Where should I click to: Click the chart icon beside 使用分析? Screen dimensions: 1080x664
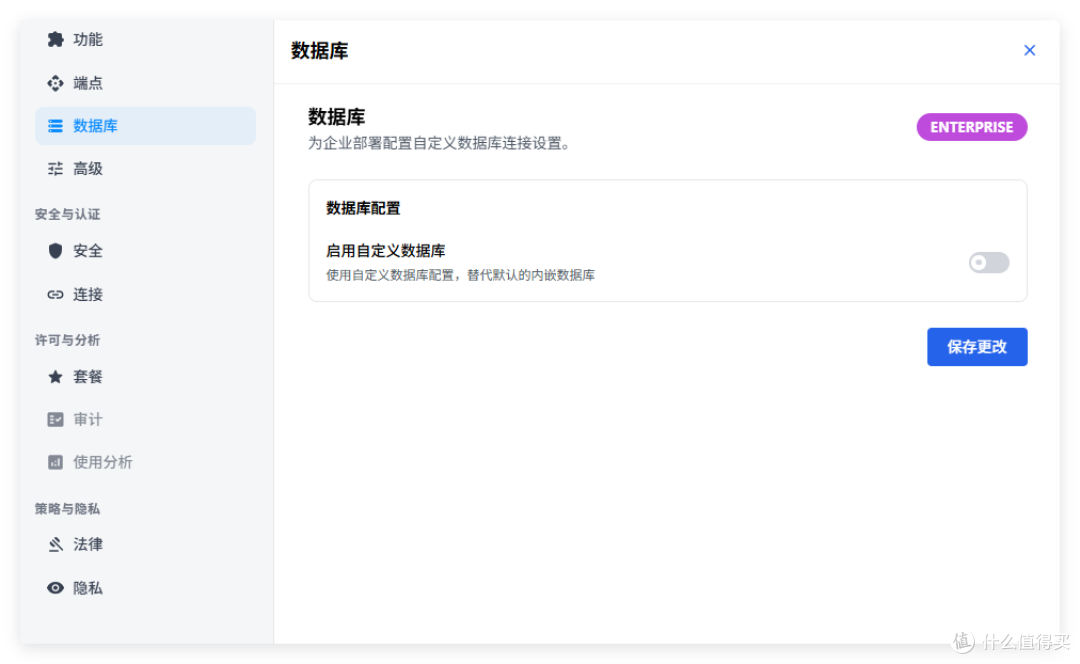pyautogui.click(x=55, y=462)
